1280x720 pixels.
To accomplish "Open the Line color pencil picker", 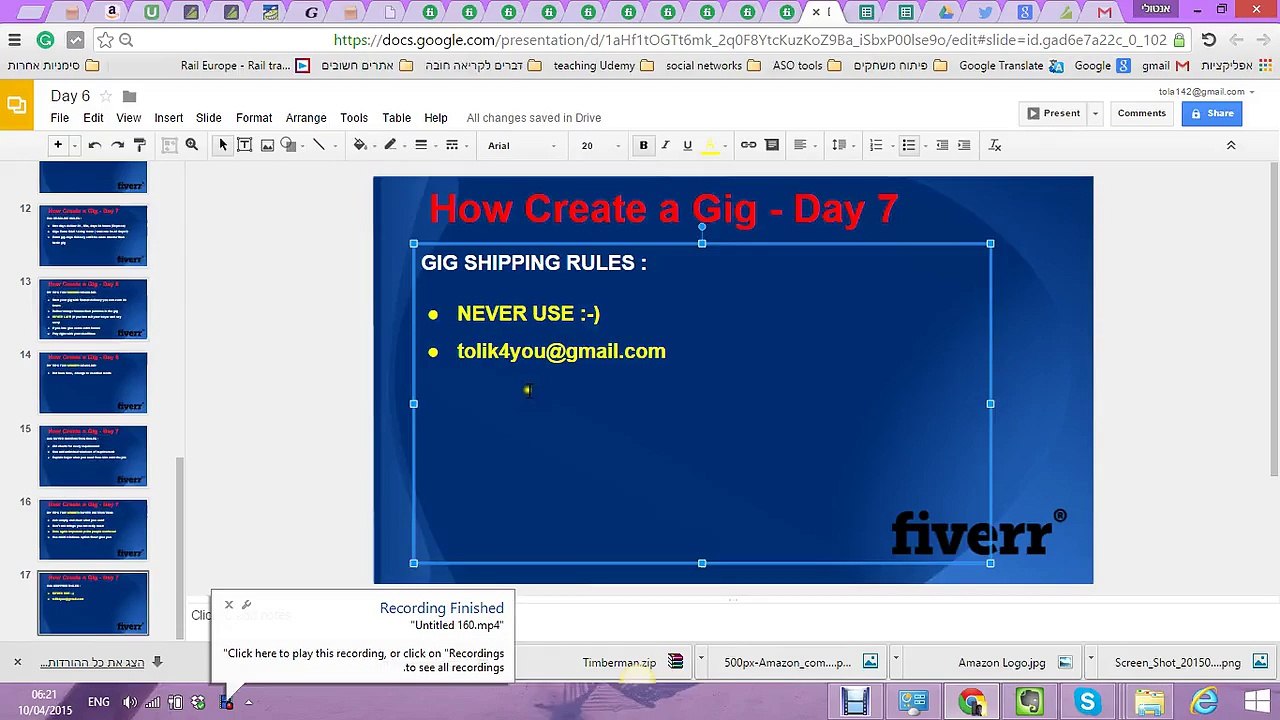I will (x=390, y=145).
